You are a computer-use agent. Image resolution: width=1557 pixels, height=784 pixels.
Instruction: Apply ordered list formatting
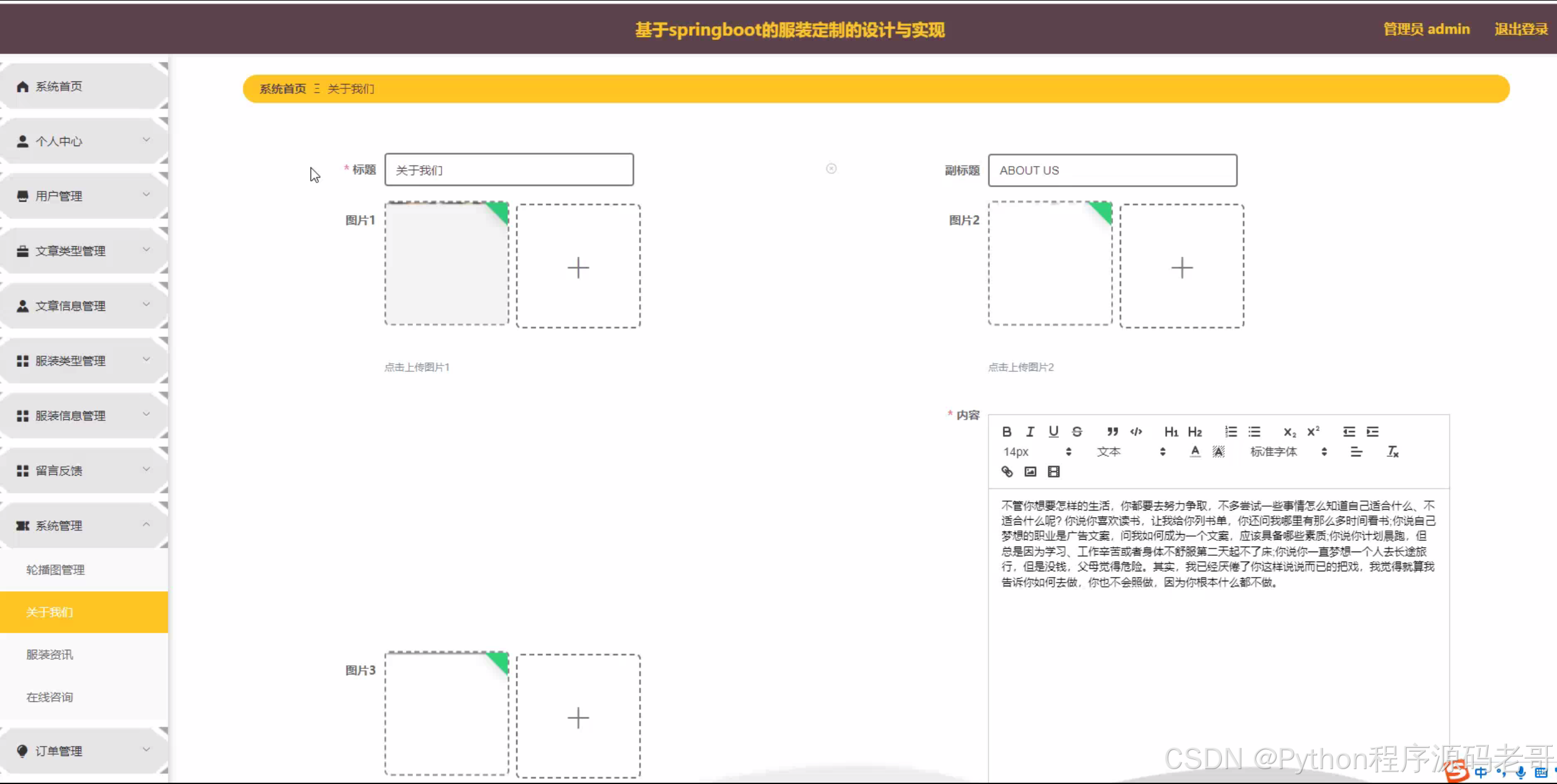(1231, 431)
